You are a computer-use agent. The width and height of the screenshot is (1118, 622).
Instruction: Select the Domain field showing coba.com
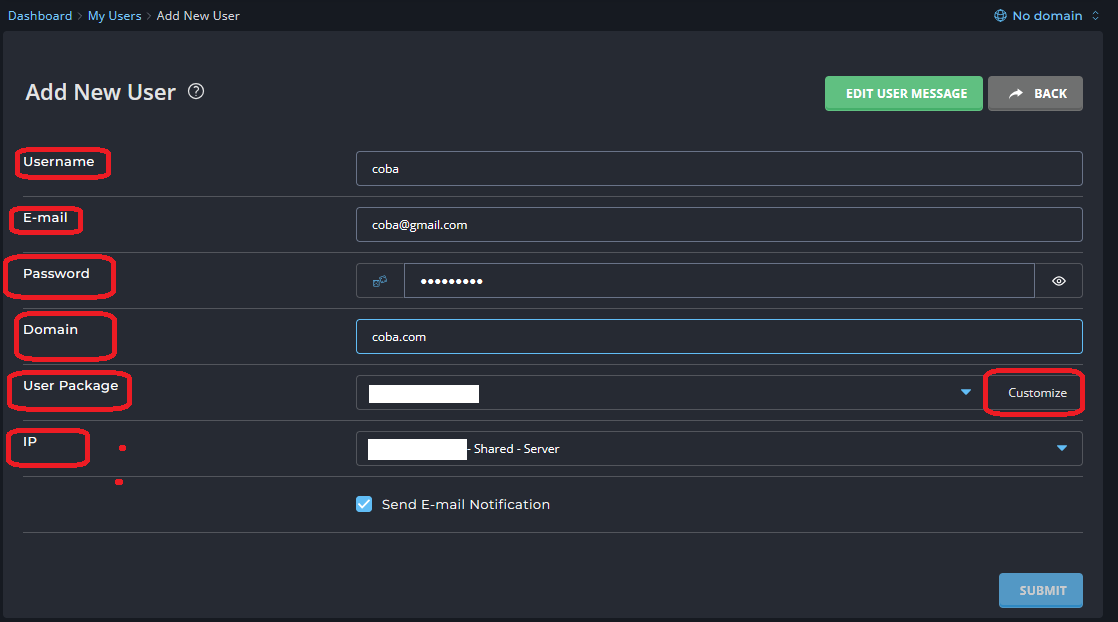click(718, 337)
